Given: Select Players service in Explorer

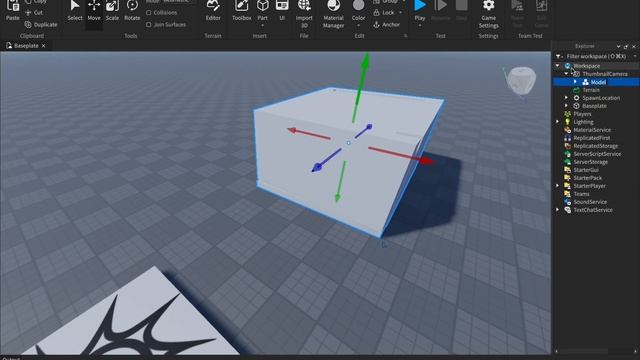Looking at the screenshot, I should tap(582, 114).
